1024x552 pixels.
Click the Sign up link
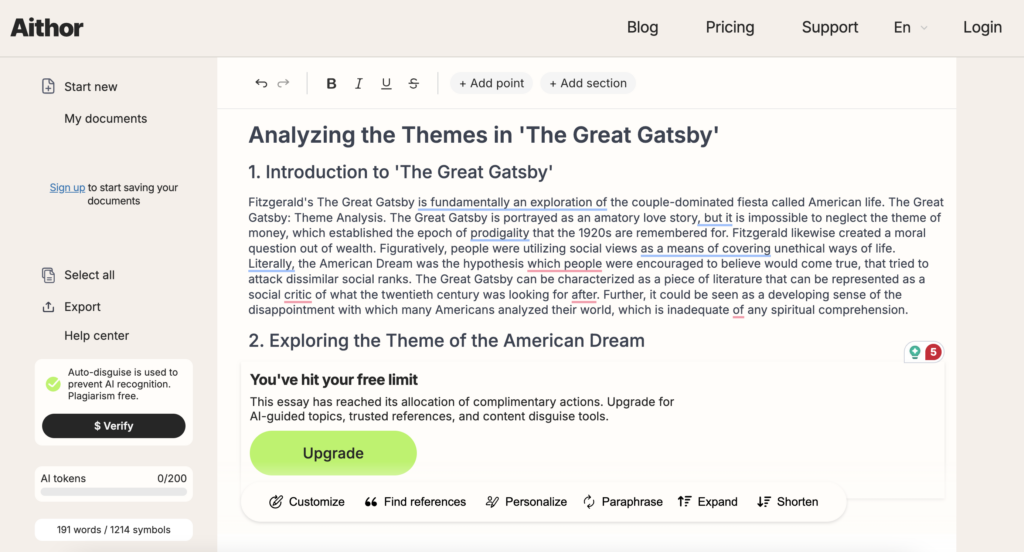coord(67,188)
